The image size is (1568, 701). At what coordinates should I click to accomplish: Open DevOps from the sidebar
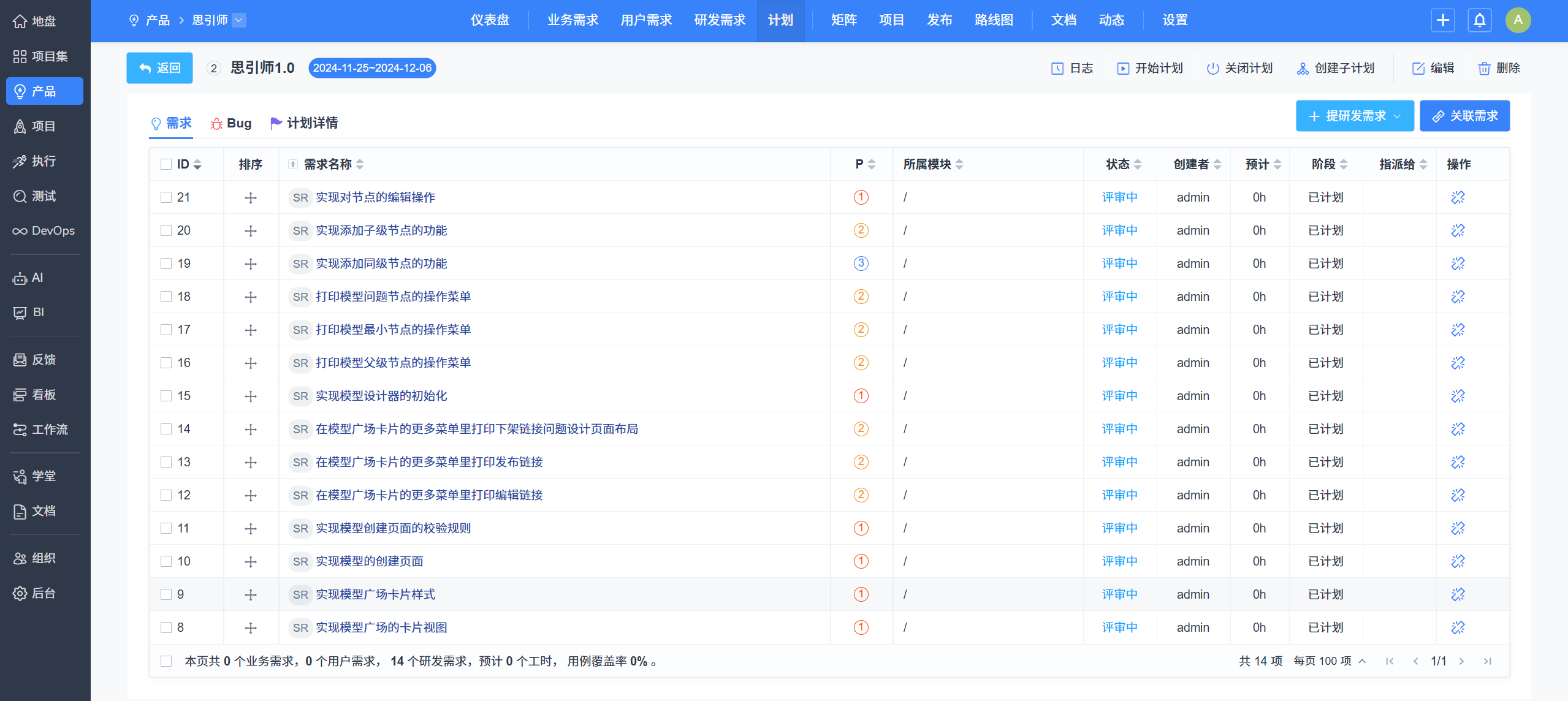pos(44,231)
